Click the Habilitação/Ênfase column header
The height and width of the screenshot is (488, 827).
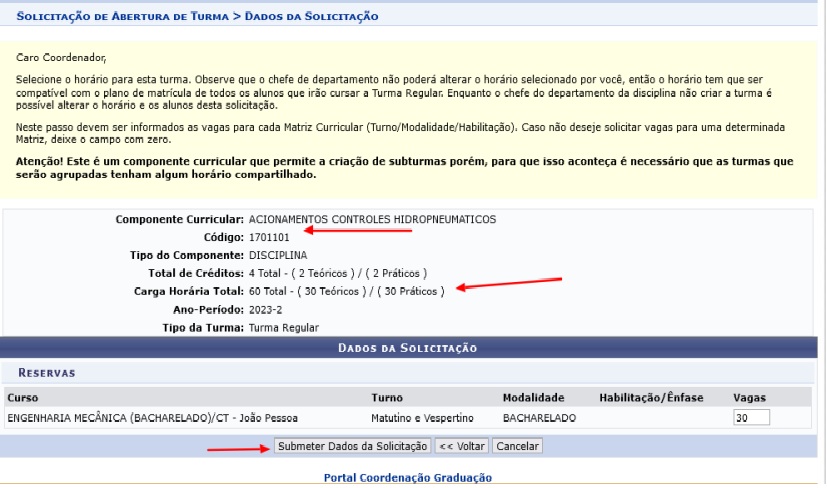pos(651,398)
